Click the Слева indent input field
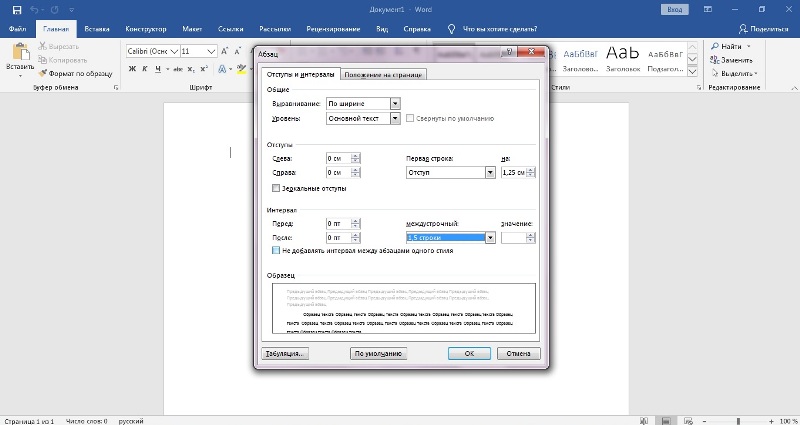Image resolution: width=800 pixels, height=425 pixels. (x=338, y=159)
